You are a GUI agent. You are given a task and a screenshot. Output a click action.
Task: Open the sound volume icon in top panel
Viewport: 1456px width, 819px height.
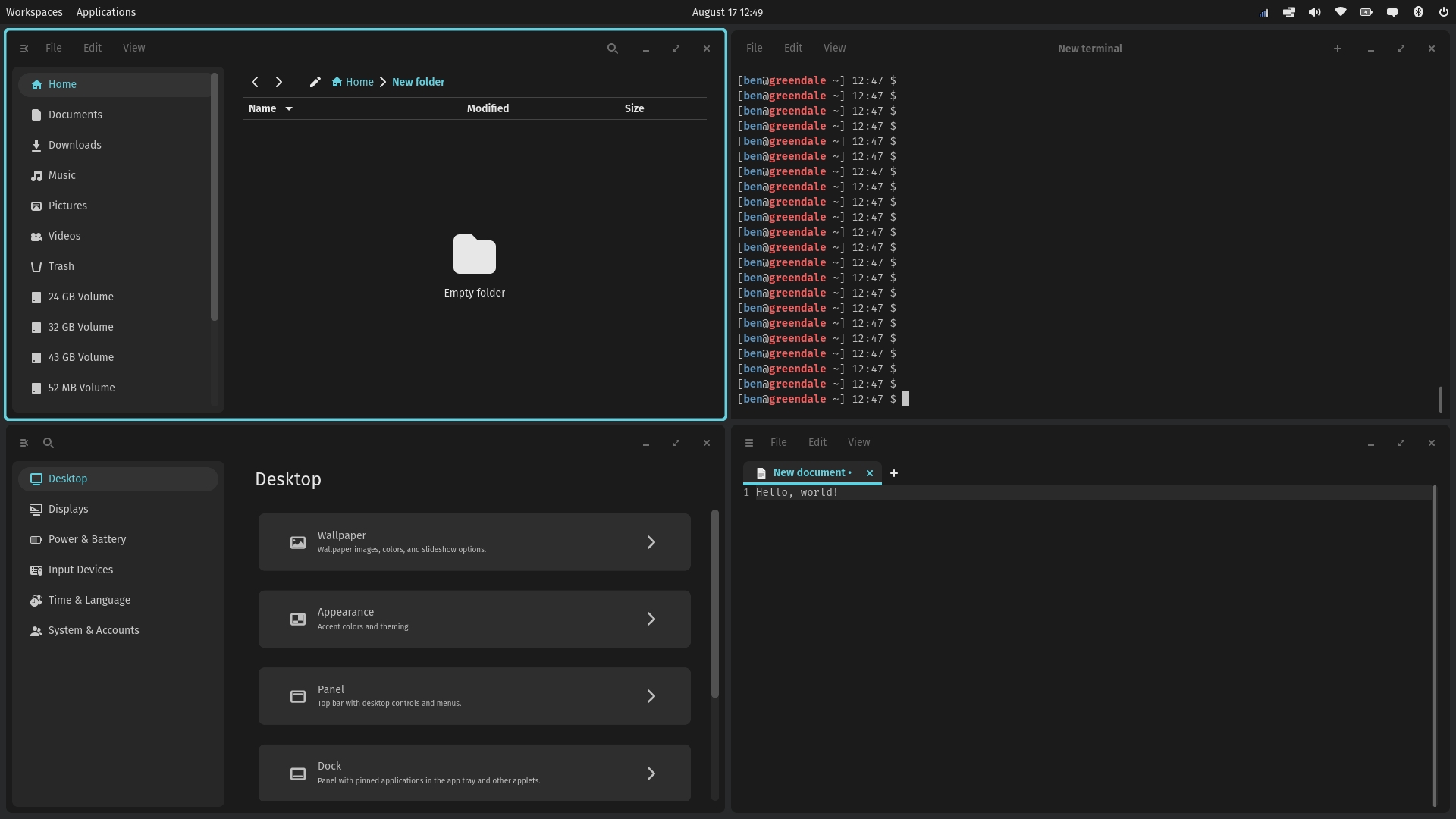pos(1315,12)
